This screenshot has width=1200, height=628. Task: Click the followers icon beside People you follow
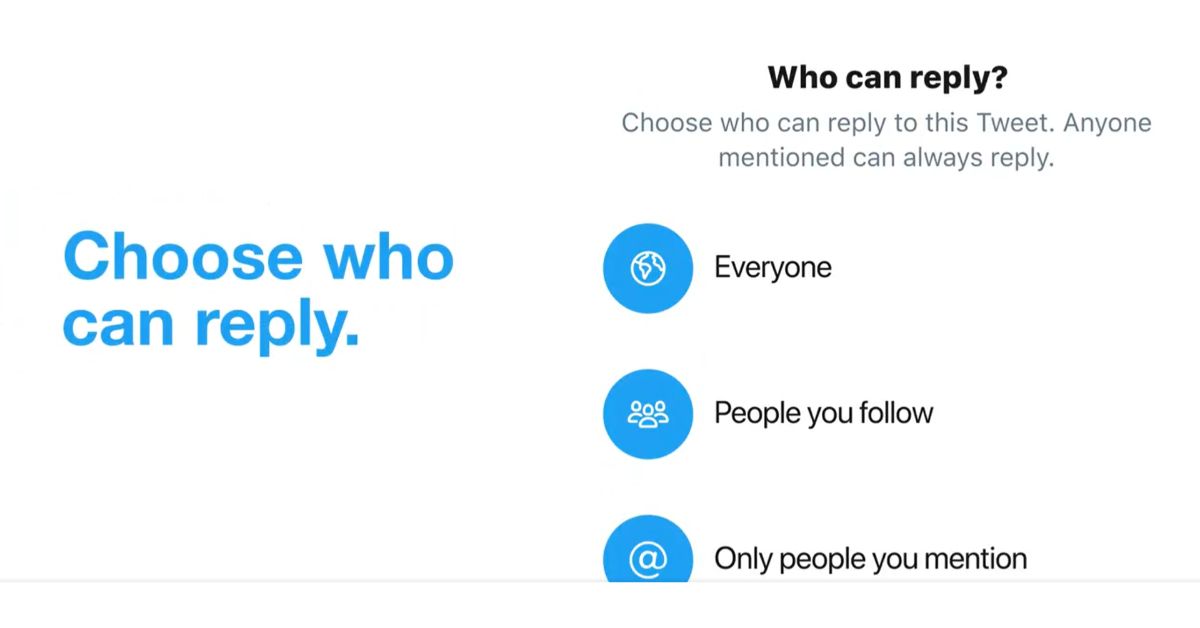coord(647,413)
